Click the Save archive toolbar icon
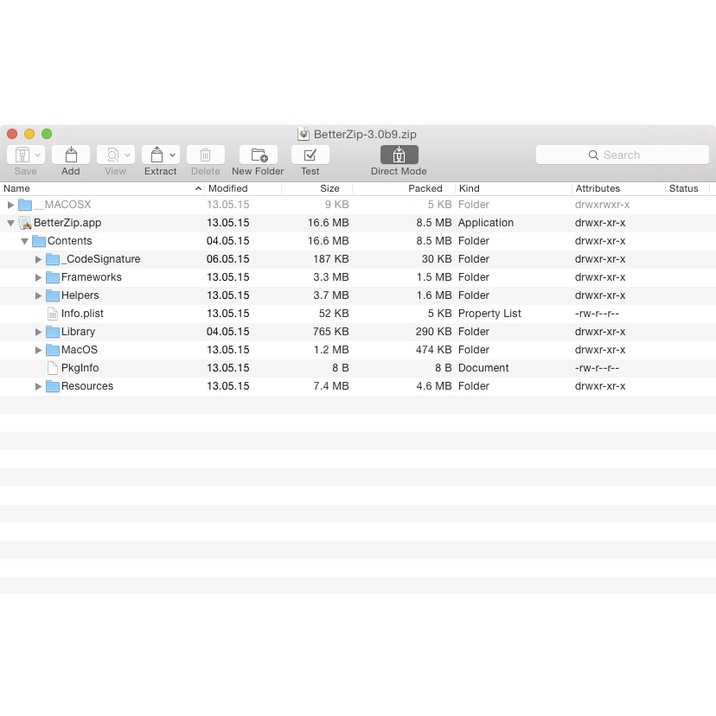Screen dimensions: 716x716 [24, 155]
